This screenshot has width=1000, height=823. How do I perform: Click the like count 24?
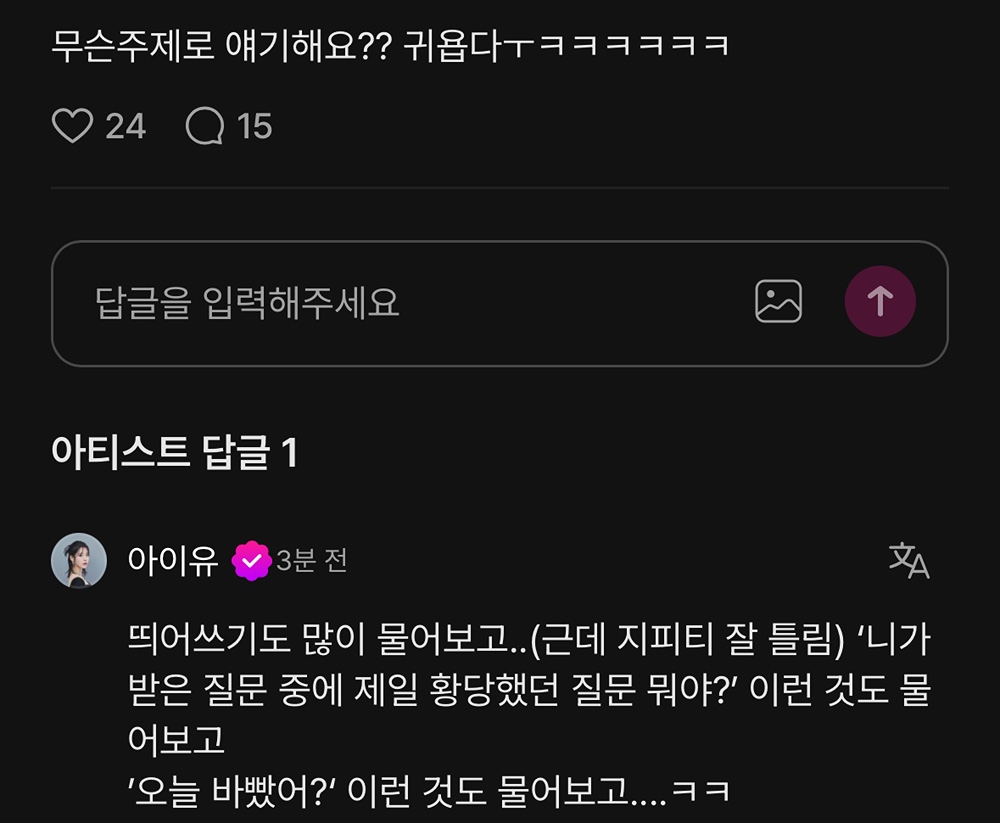(x=126, y=126)
